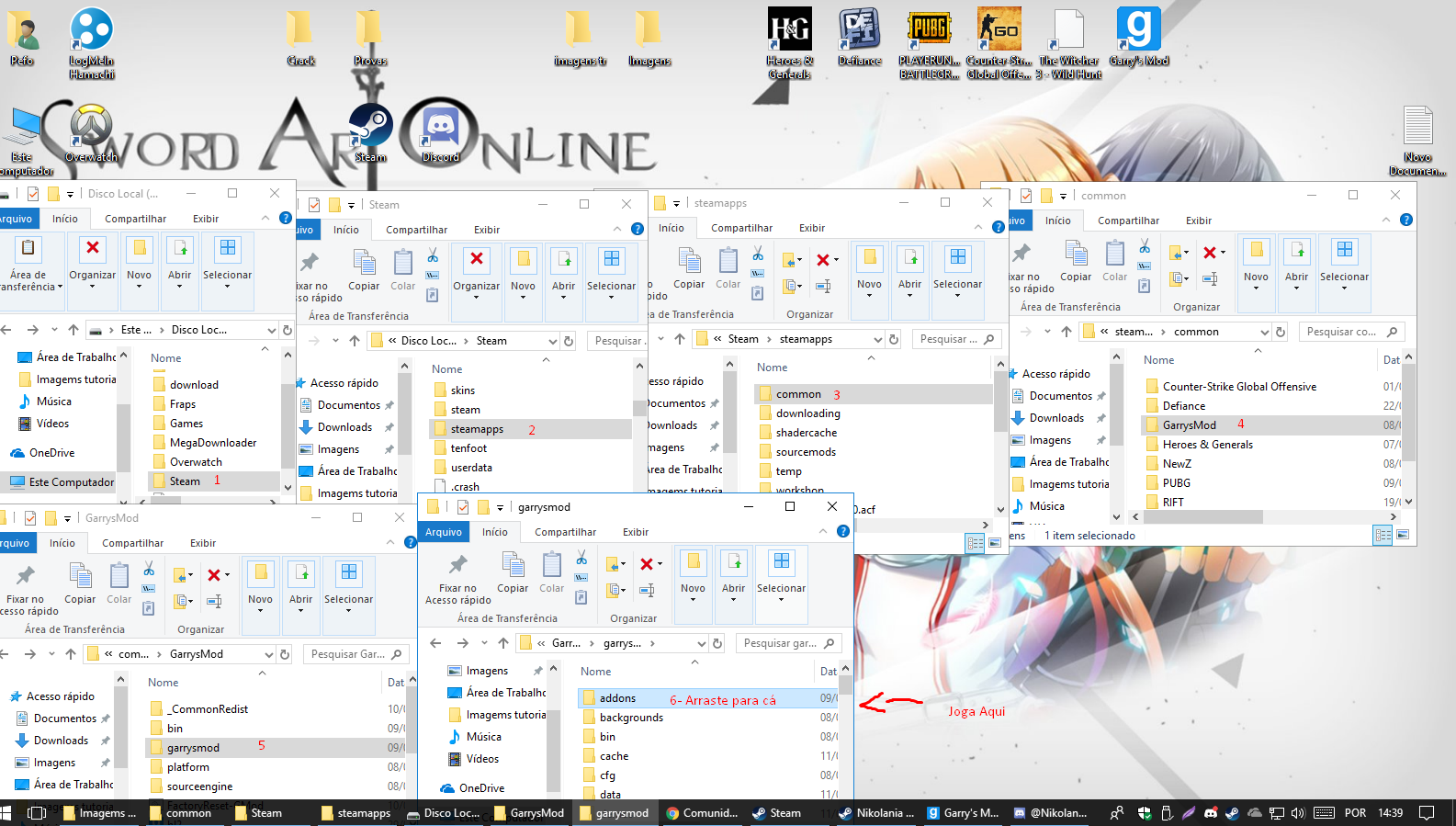Open address history dropdown in steamapps window
The image size is (1456, 826).
point(878,339)
